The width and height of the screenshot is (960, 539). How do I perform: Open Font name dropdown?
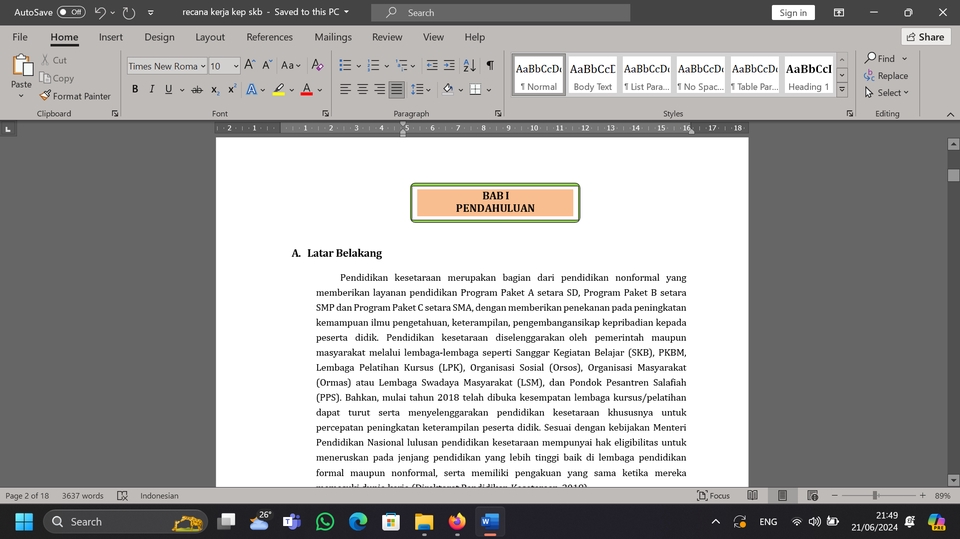click(x=203, y=66)
